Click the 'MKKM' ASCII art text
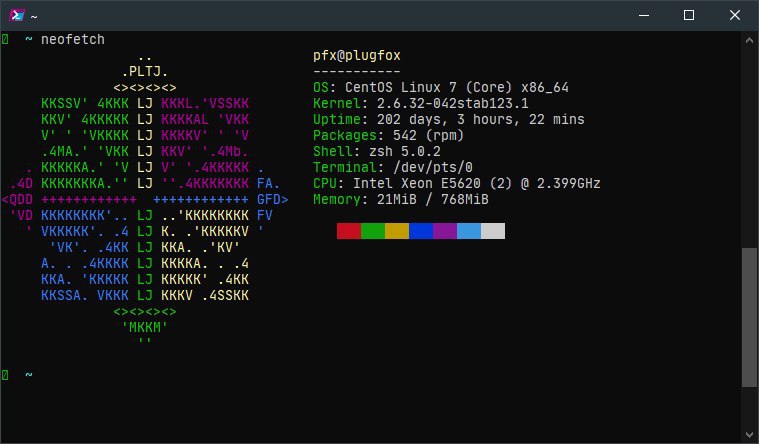The height and width of the screenshot is (444, 759). tap(145, 327)
